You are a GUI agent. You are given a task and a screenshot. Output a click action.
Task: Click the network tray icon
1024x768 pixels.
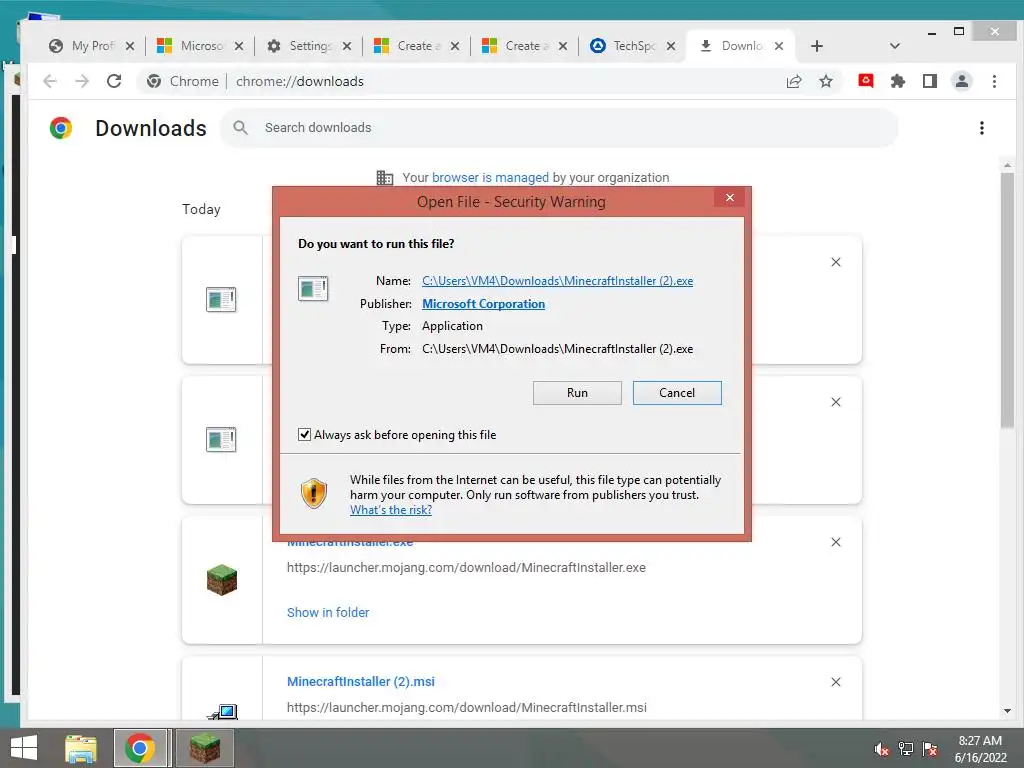click(906, 748)
